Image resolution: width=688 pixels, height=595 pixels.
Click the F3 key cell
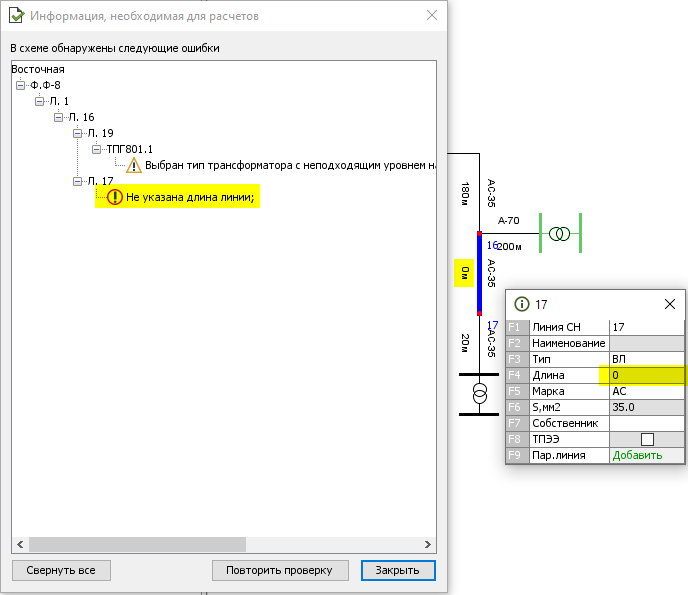click(517, 359)
